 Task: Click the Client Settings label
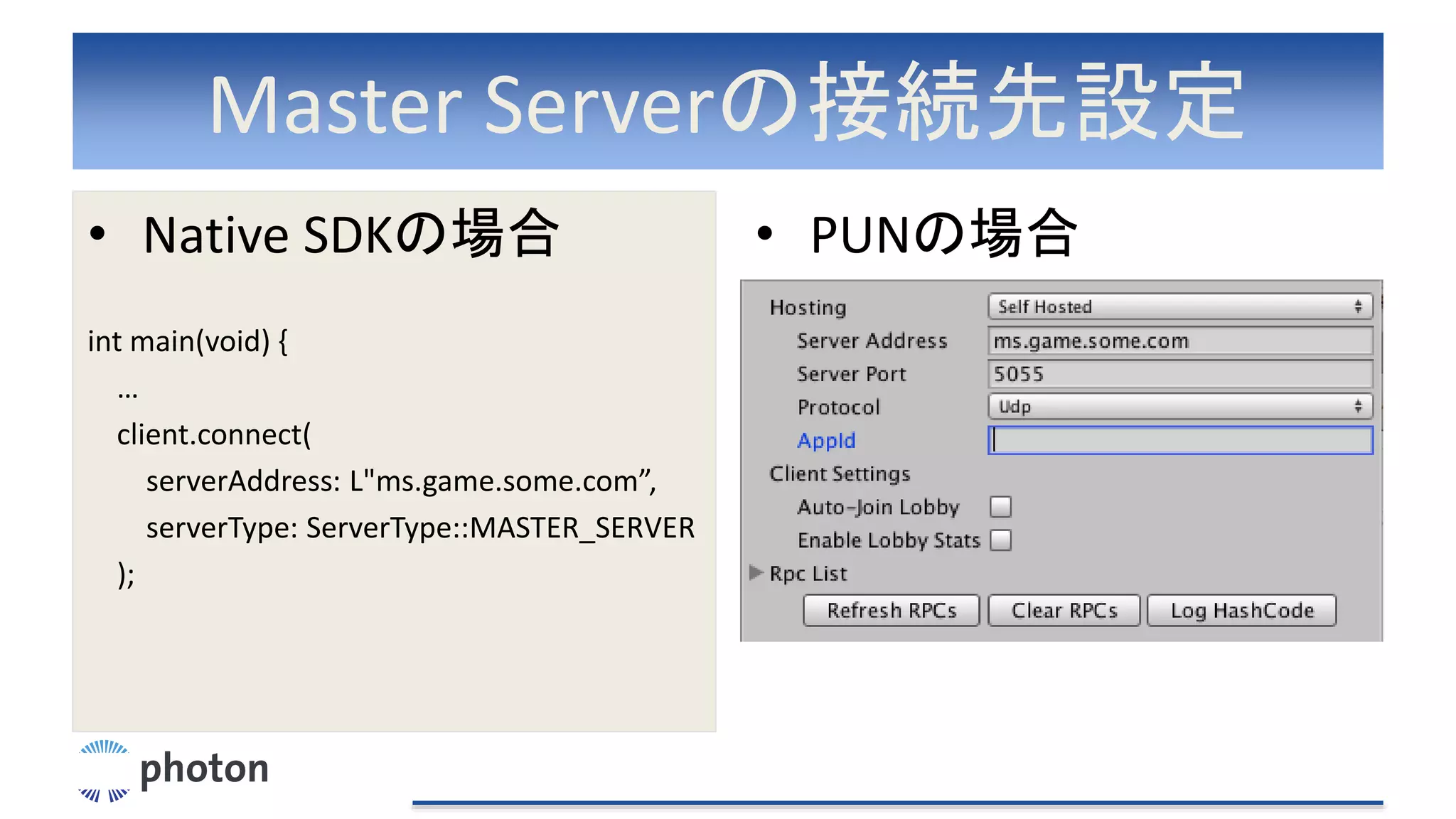(x=840, y=473)
